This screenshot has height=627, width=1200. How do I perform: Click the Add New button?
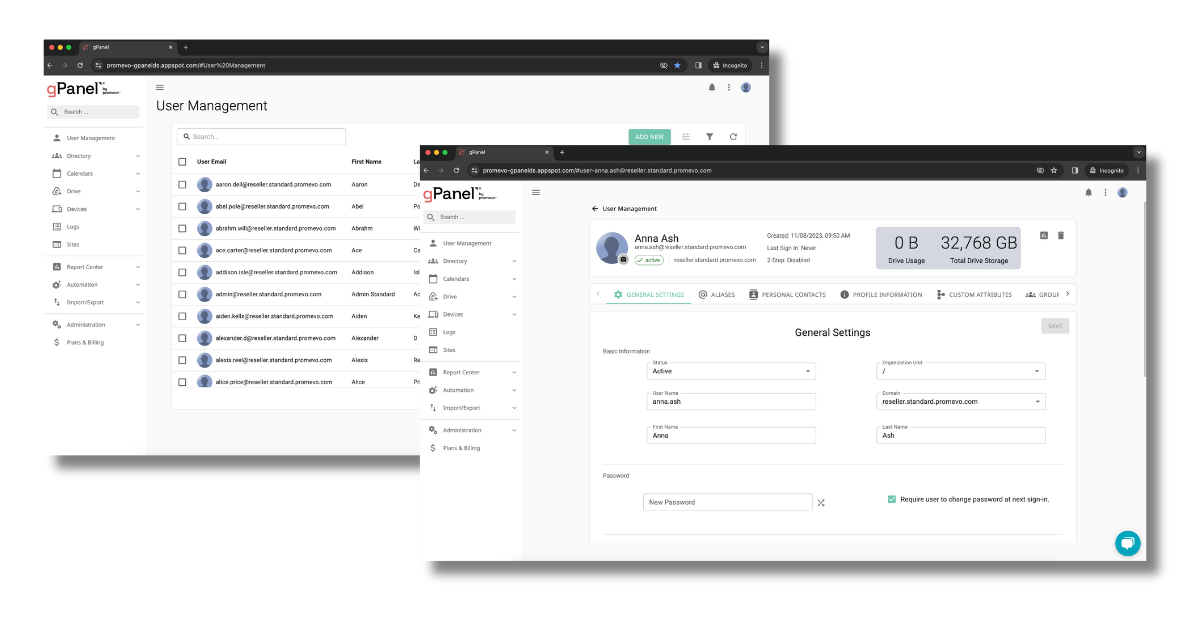click(649, 137)
